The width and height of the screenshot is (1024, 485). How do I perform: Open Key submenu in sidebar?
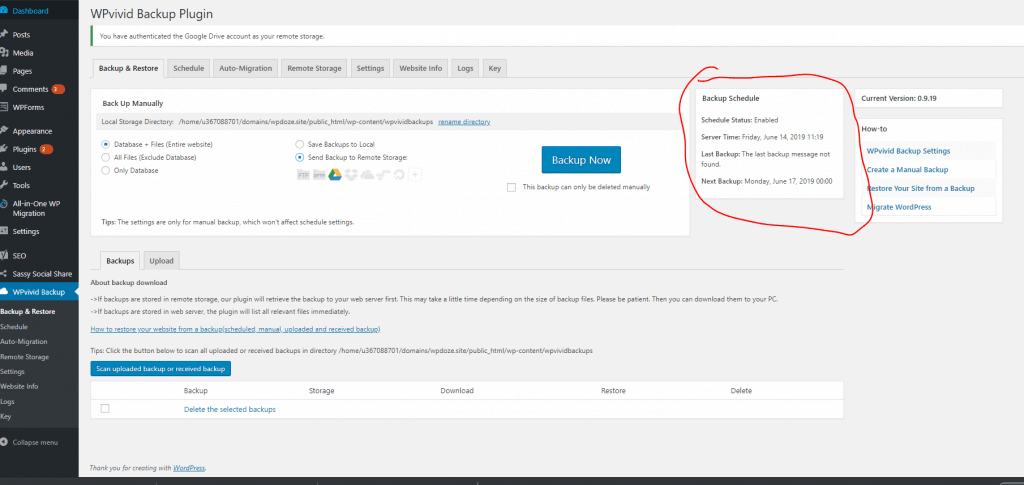(6, 416)
